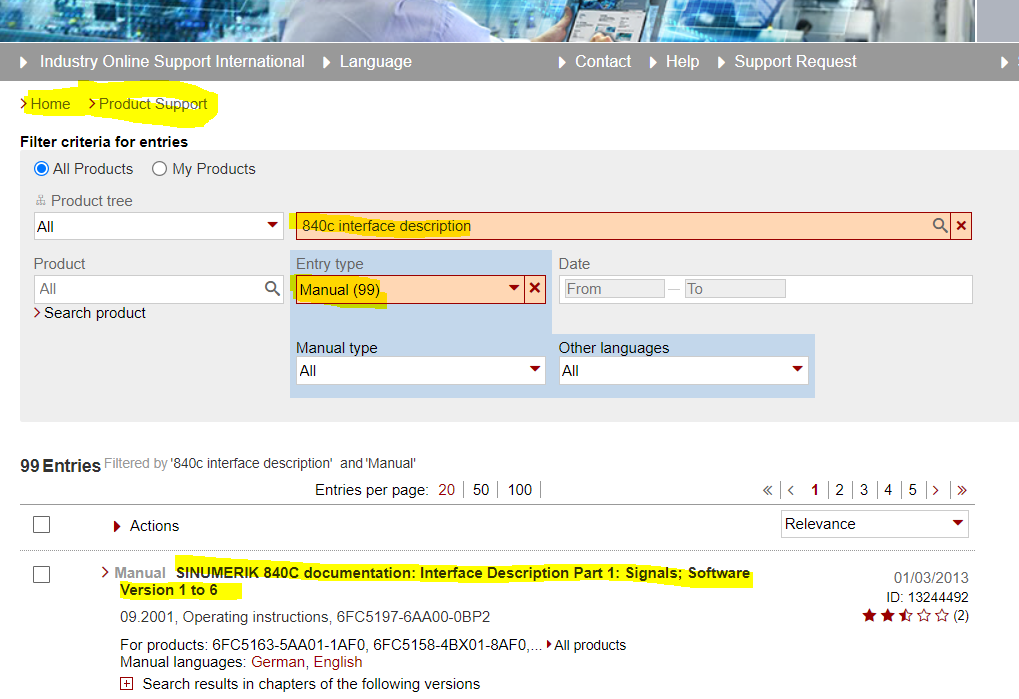Open the Entry type 'Manual (99)' dropdown
This screenshot has height=699, width=1019.
coord(410,289)
